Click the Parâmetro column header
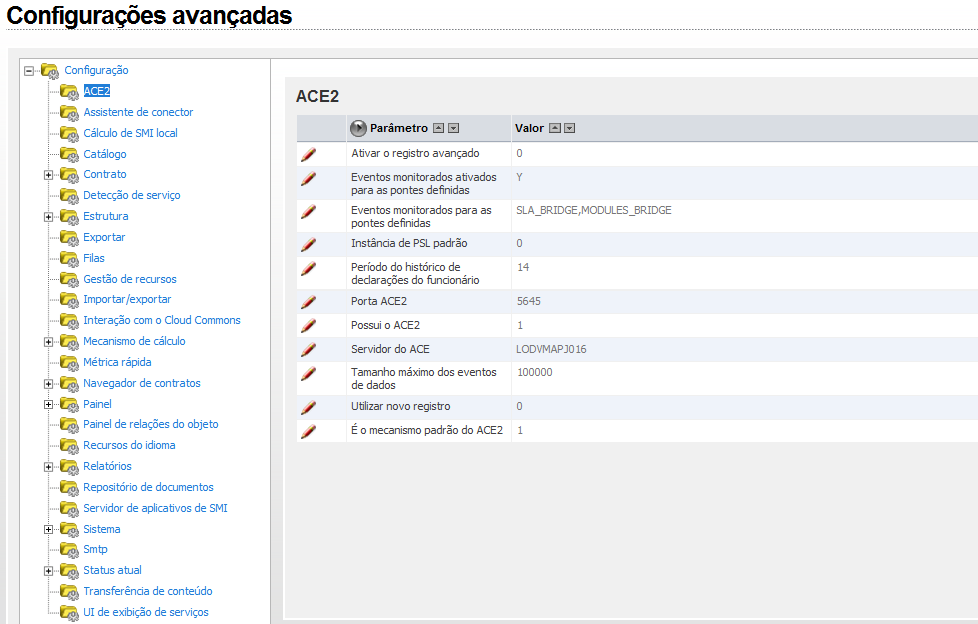Screen dimensions: 978x624 coord(399,128)
